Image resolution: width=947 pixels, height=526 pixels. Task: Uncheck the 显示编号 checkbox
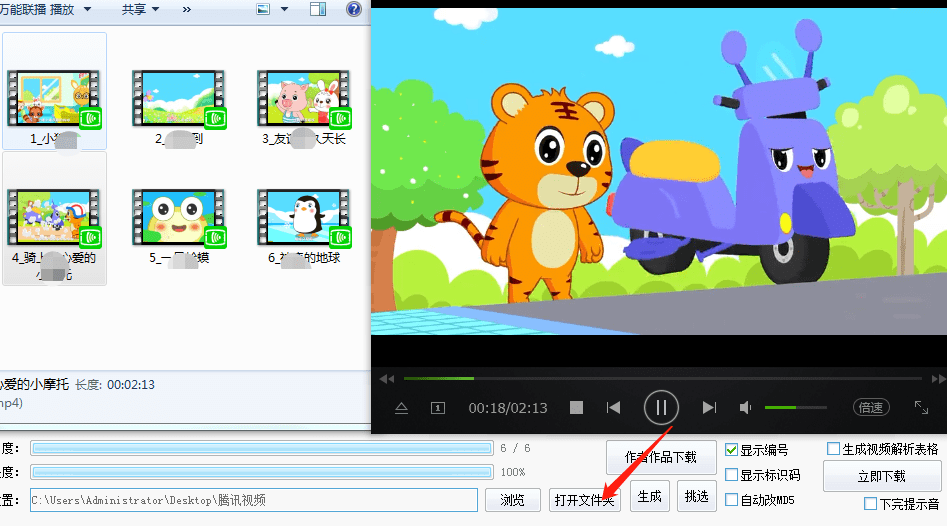tap(731, 450)
